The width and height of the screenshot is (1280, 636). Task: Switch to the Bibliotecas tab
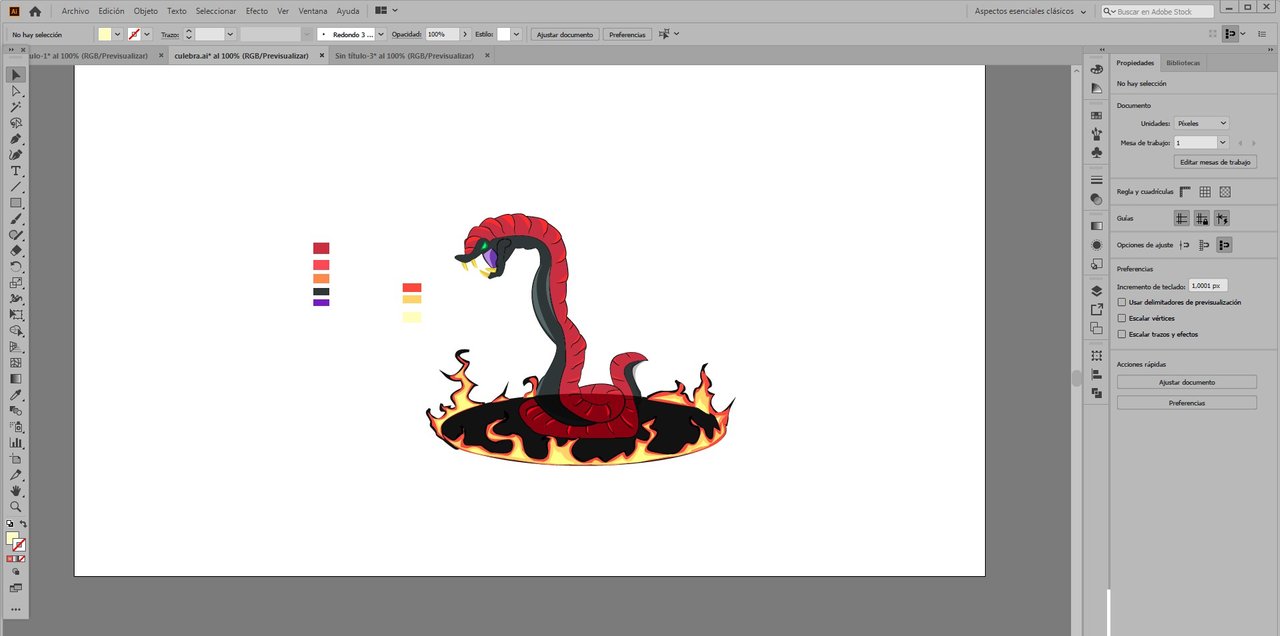1185,62
